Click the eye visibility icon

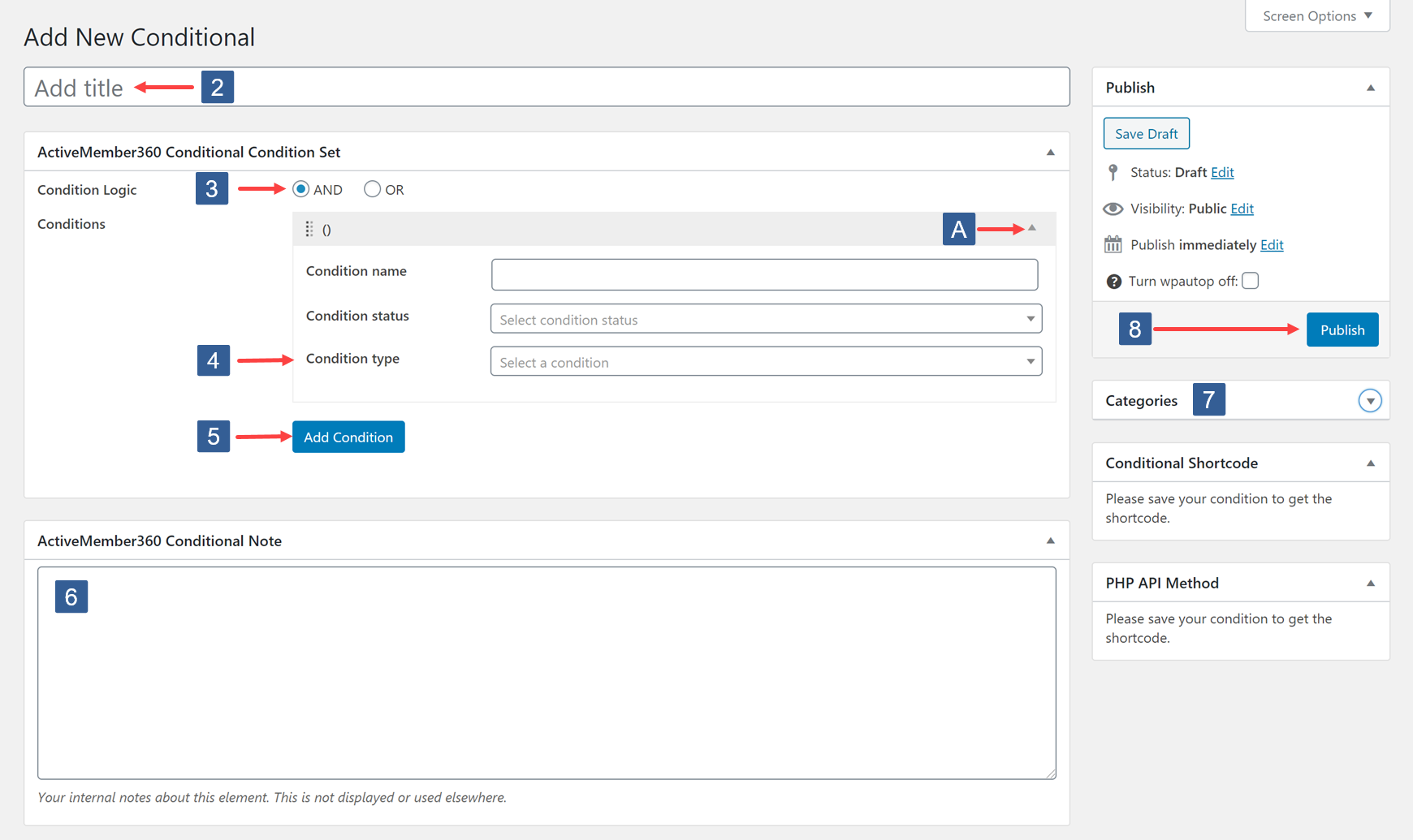pyautogui.click(x=1113, y=209)
